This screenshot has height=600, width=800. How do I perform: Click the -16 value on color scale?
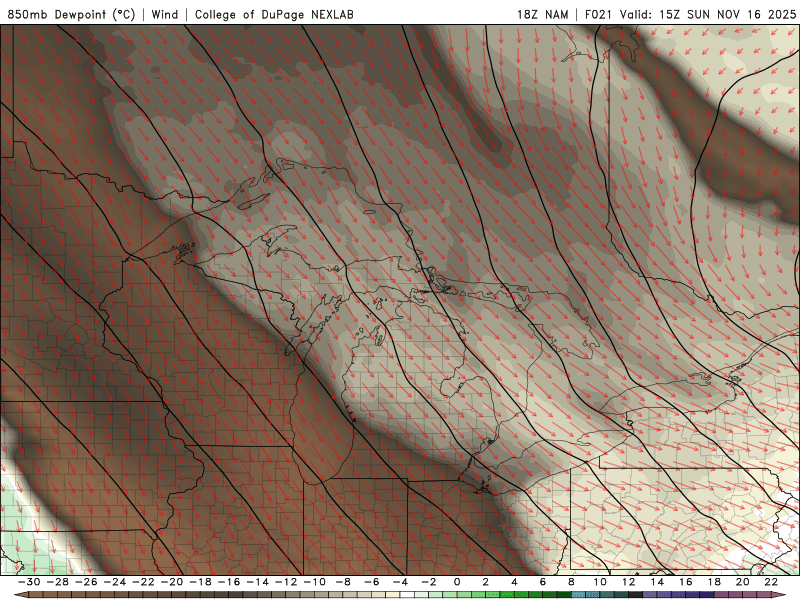pyautogui.click(x=229, y=582)
